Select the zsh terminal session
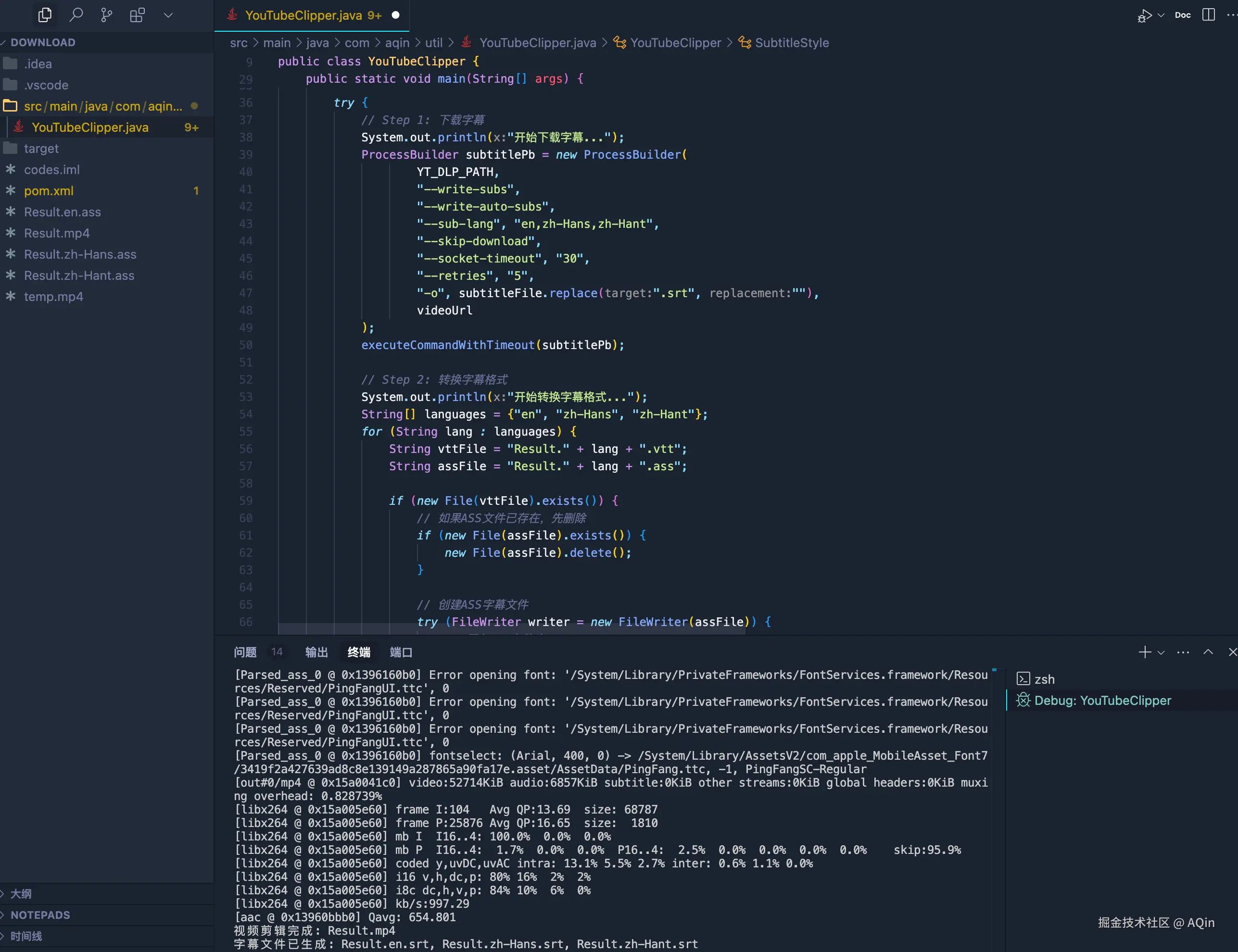The width and height of the screenshot is (1238, 952). pos(1044,679)
